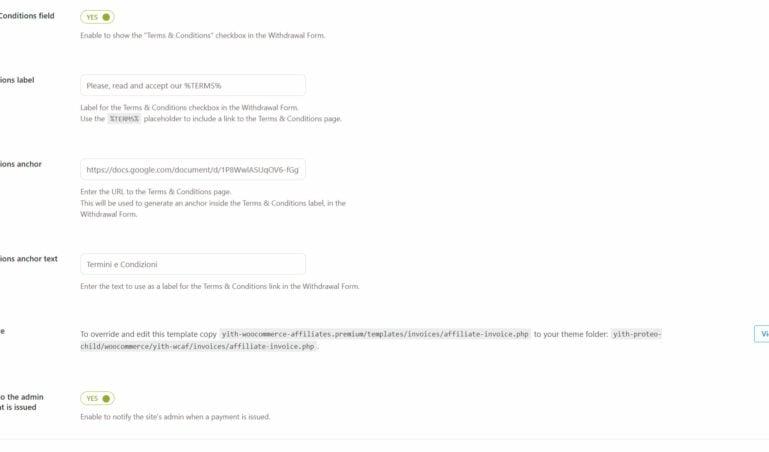Click the partially visible View button
Image resolution: width=769 pixels, height=452 pixels.
click(x=762, y=334)
